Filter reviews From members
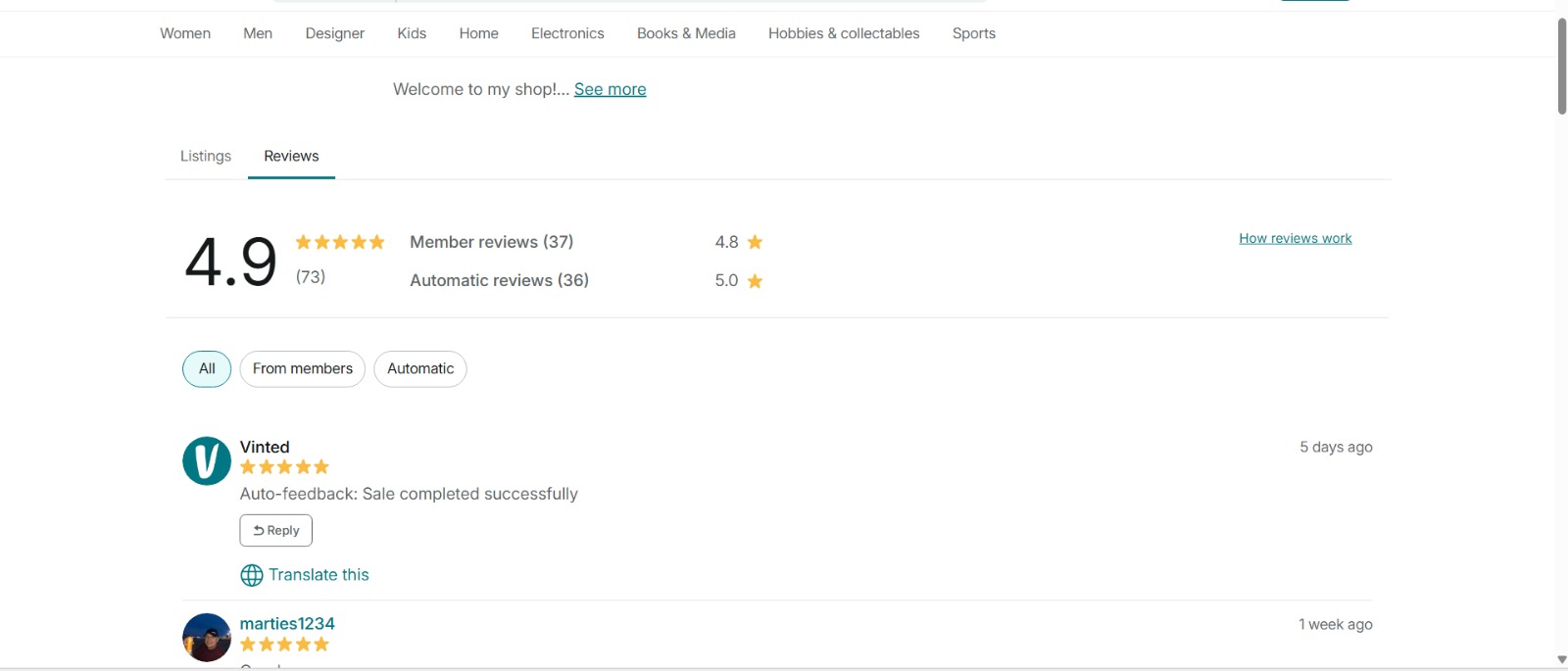The width and height of the screenshot is (1568, 671). [x=303, y=369]
